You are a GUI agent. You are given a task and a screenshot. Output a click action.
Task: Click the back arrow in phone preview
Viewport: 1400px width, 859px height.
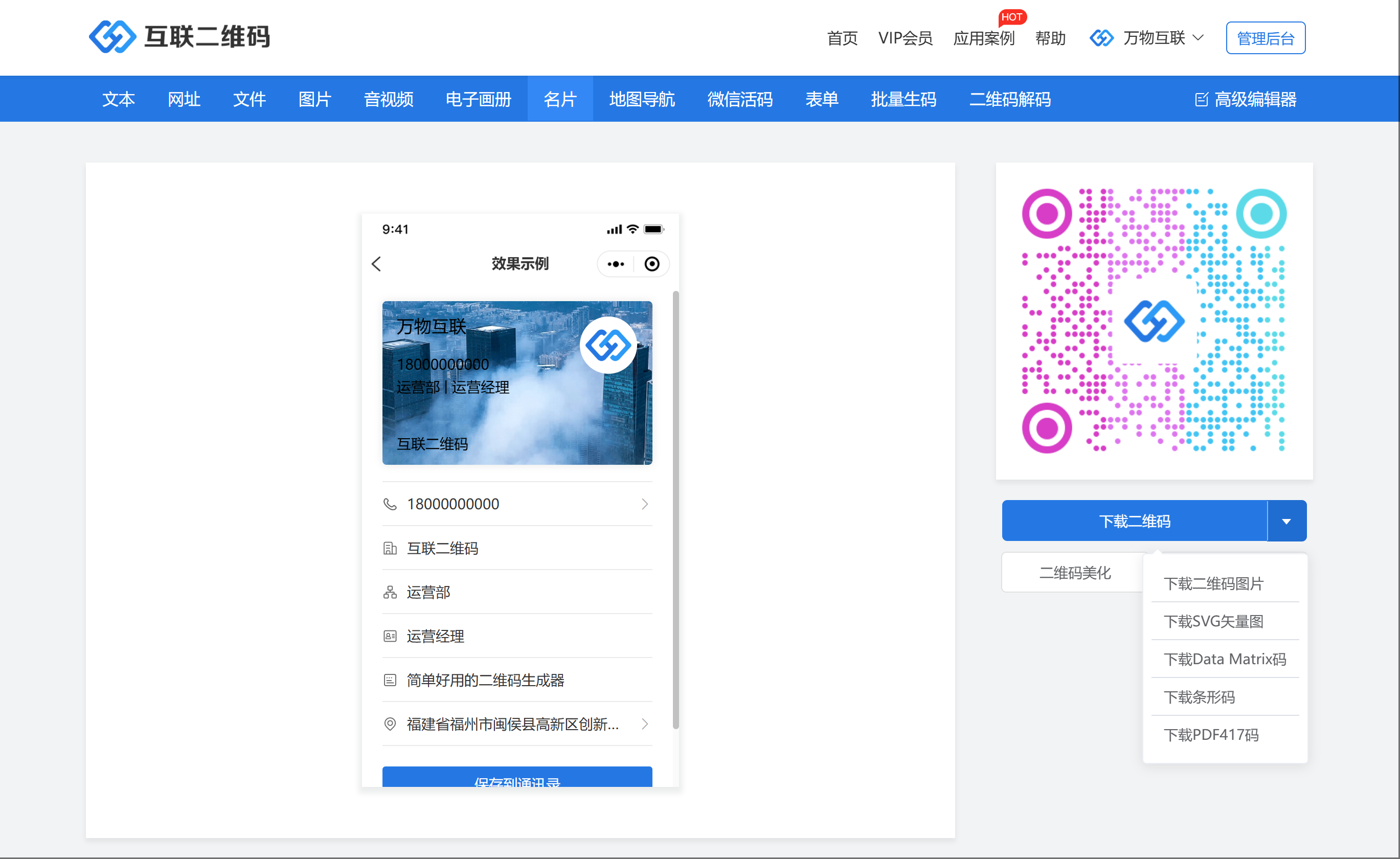(x=376, y=264)
